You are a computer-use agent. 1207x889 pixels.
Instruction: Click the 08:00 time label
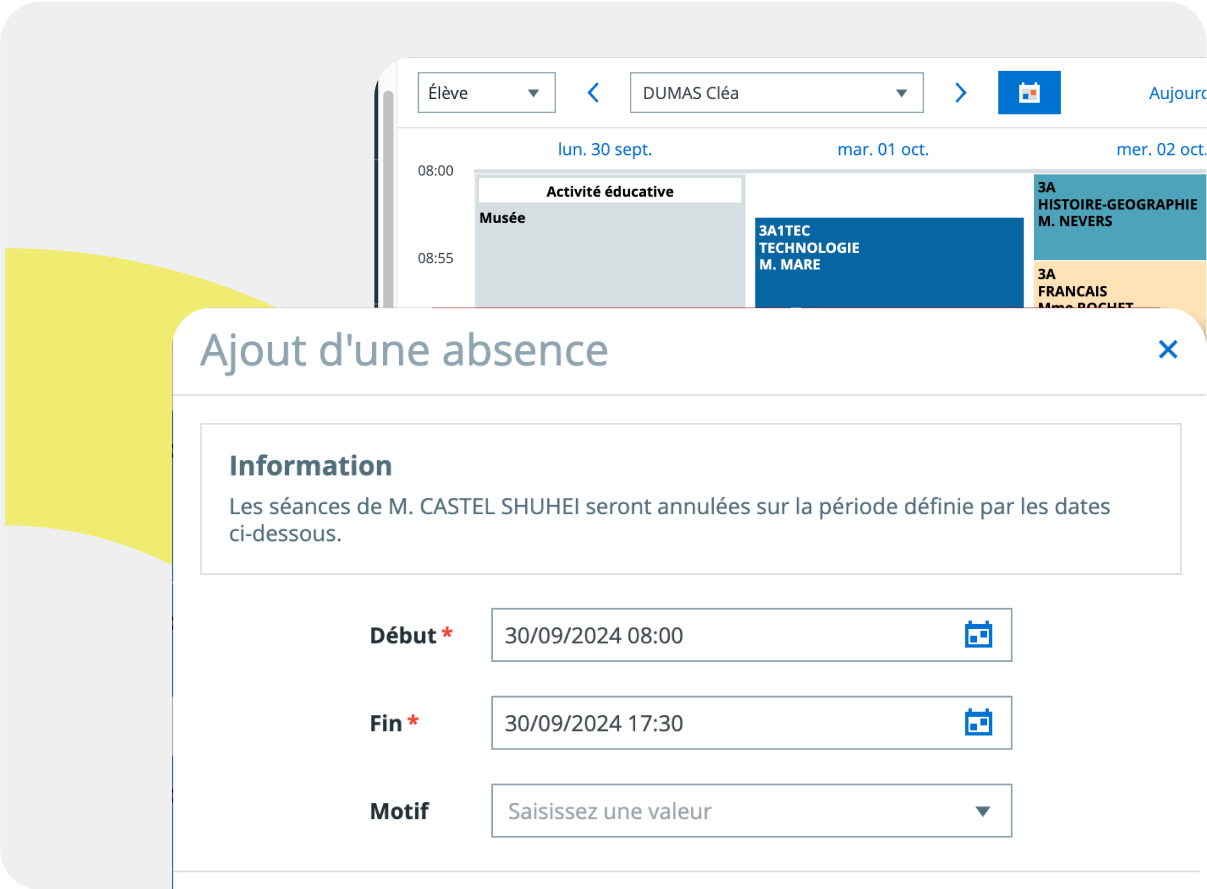pyautogui.click(x=435, y=171)
